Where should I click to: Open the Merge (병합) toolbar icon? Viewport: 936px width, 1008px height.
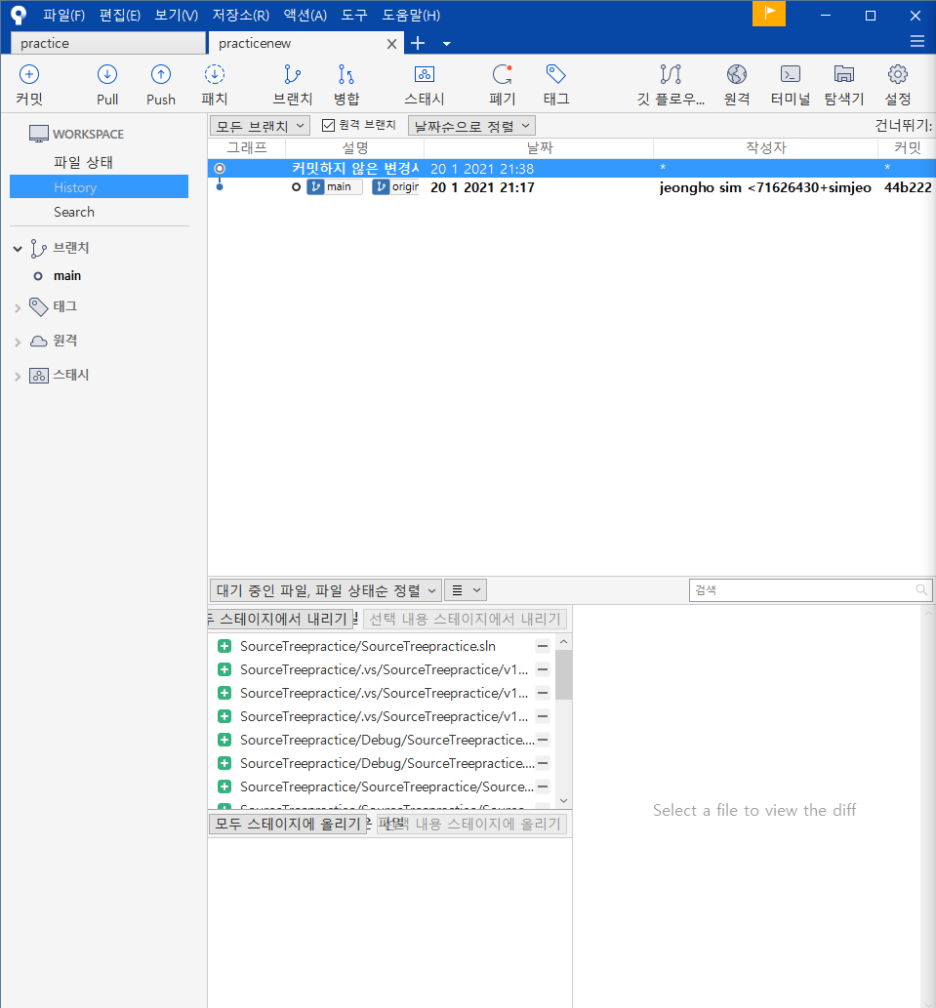346,85
